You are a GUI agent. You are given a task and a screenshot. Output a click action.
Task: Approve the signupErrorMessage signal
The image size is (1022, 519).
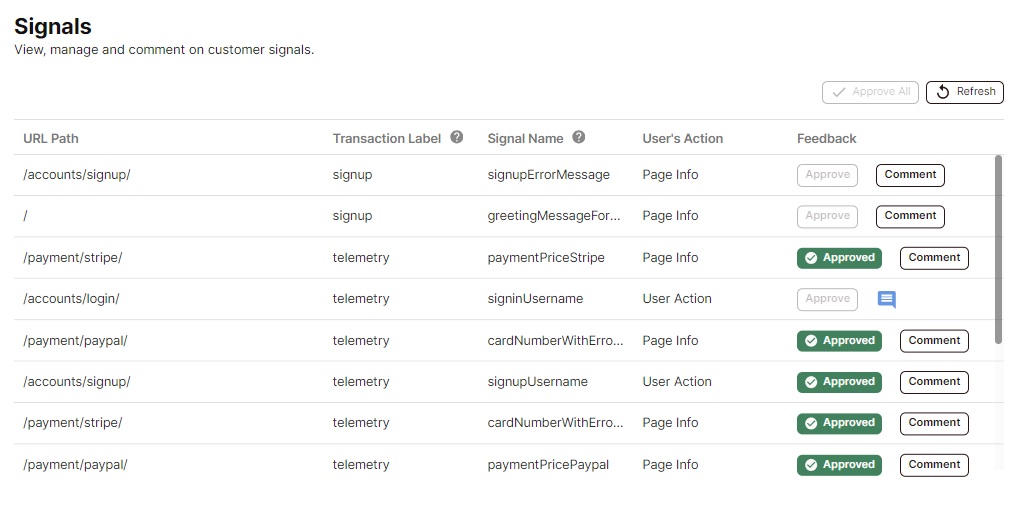(x=827, y=175)
